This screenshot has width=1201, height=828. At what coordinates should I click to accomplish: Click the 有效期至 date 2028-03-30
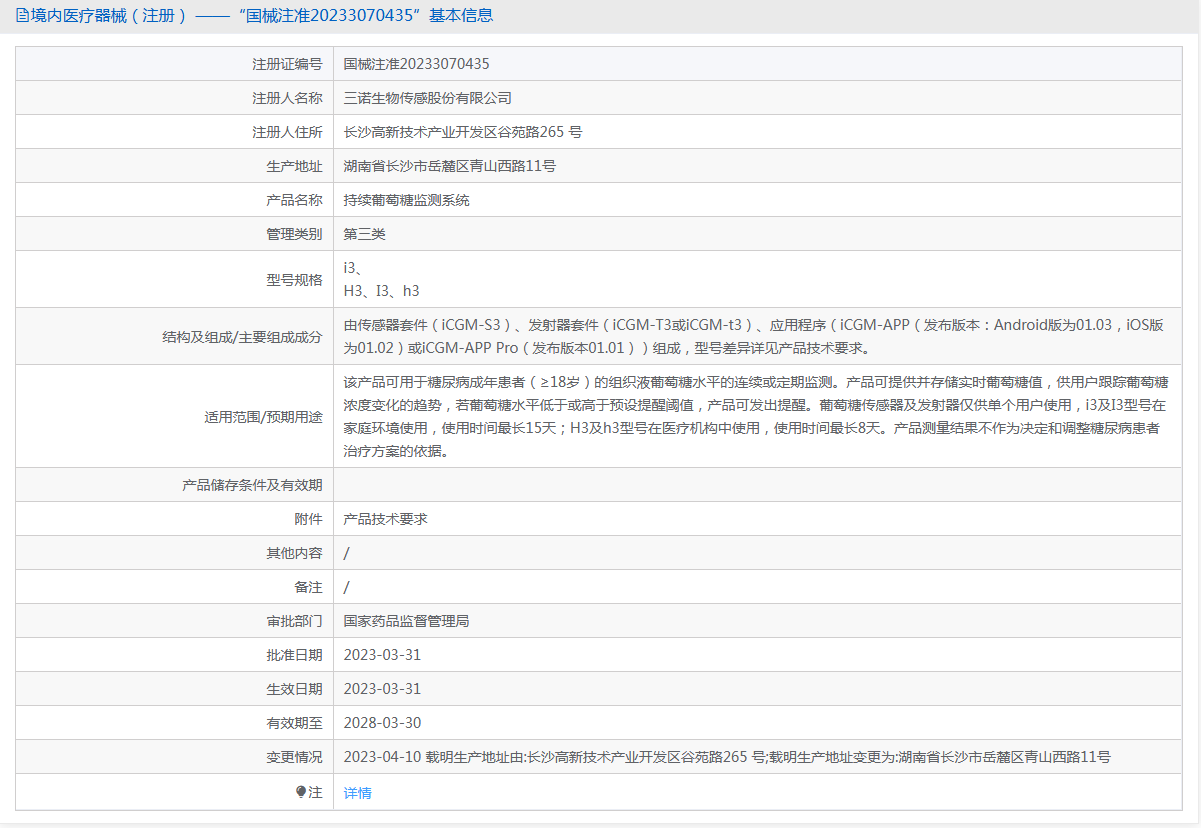click(382, 723)
